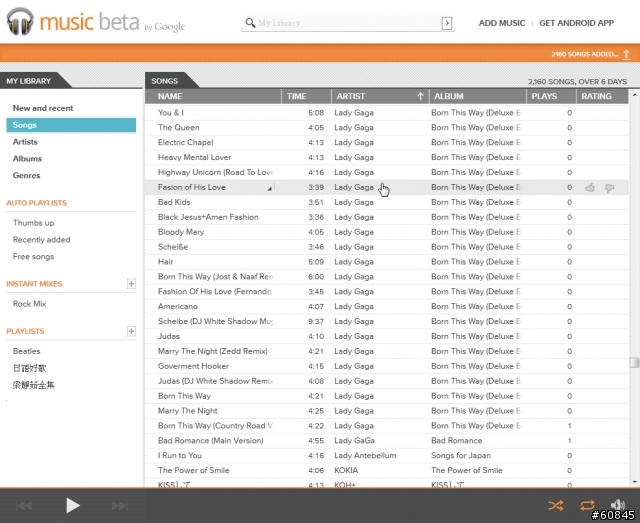This screenshot has height=523, width=640.
Task: Open the third playlist 梁靜茹全集
Action: click(x=33, y=385)
